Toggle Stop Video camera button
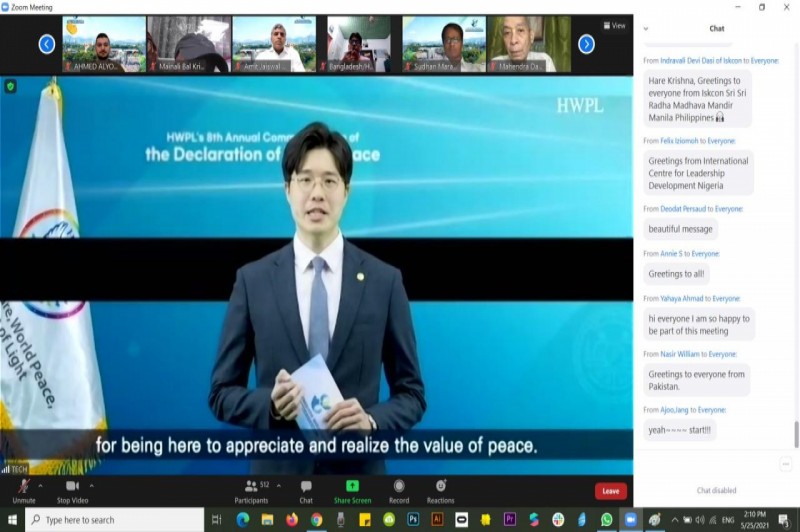Viewport: 800px width, 532px height. click(71, 488)
